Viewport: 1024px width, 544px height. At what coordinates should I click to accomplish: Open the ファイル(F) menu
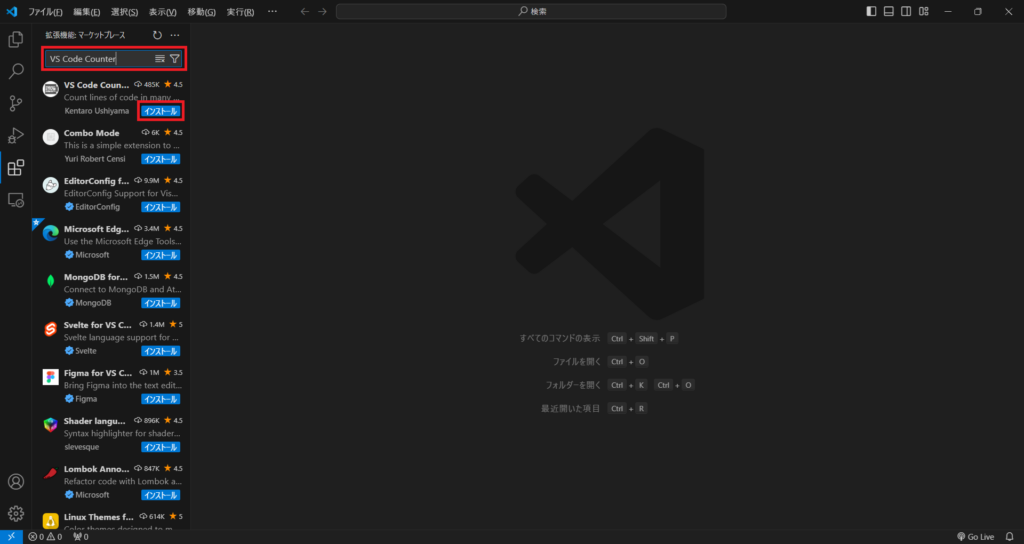pyautogui.click(x=45, y=12)
